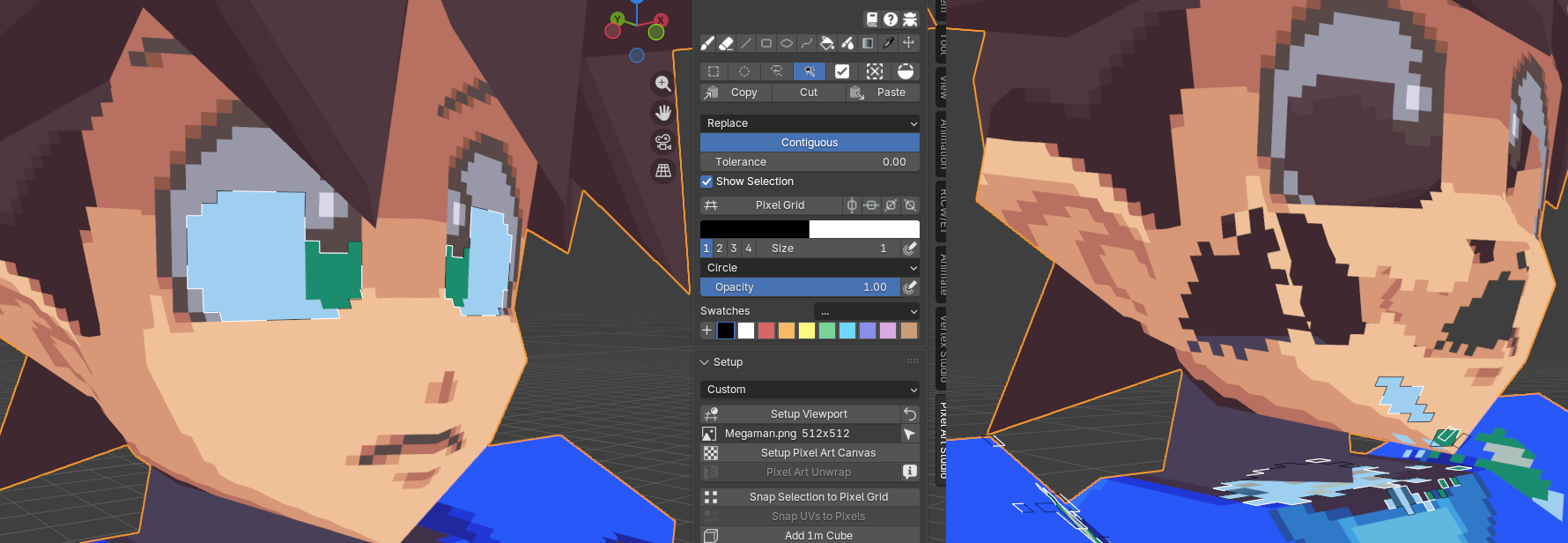Click the Cut button
1568x543 pixels.
(x=809, y=93)
